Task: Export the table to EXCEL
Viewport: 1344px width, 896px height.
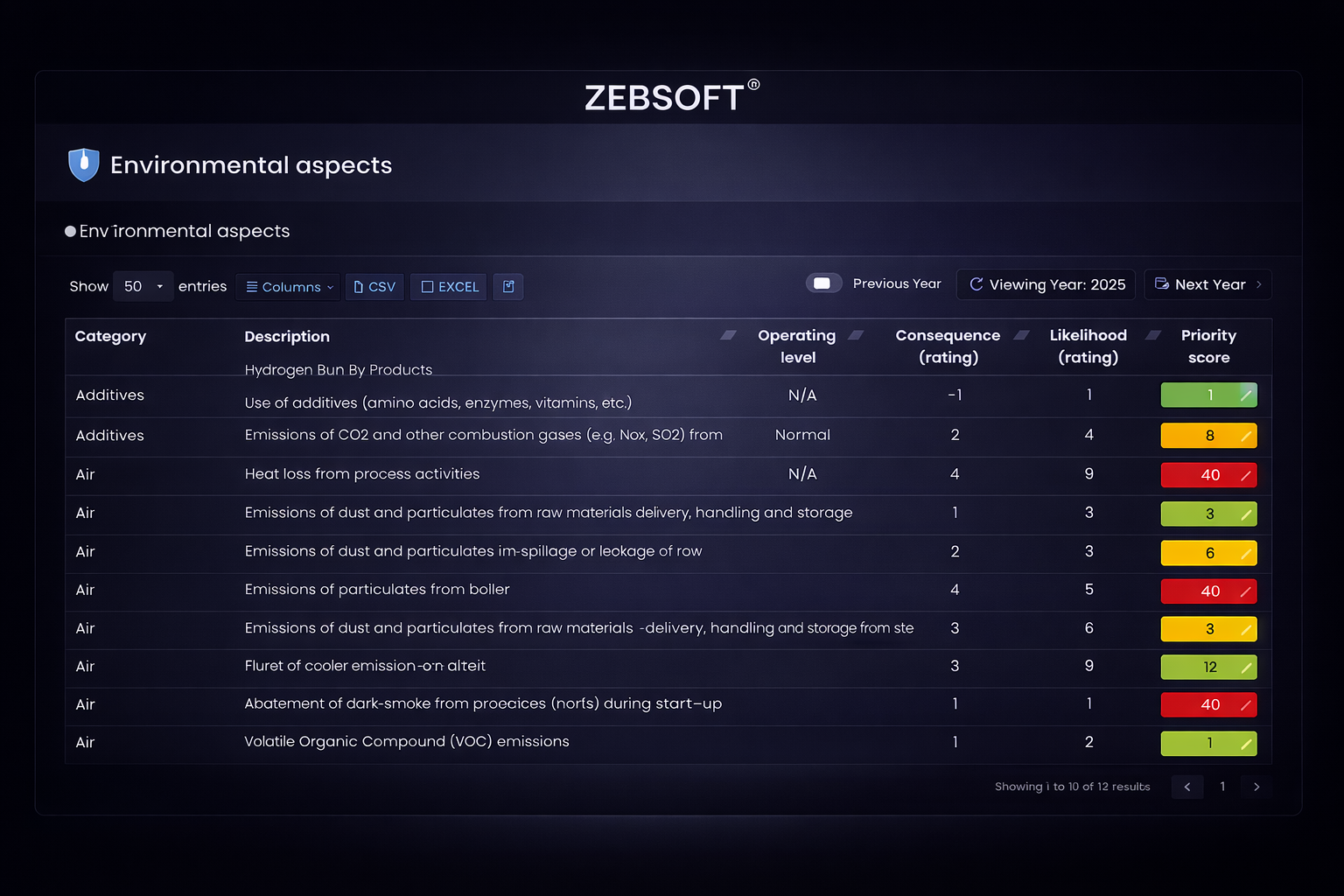Action: click(451, 287)
